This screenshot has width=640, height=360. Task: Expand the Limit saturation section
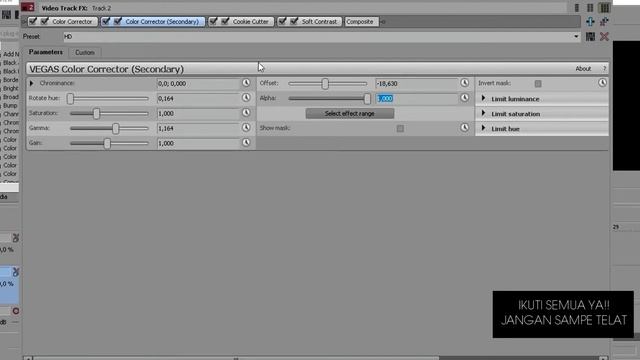coord(483,113)
